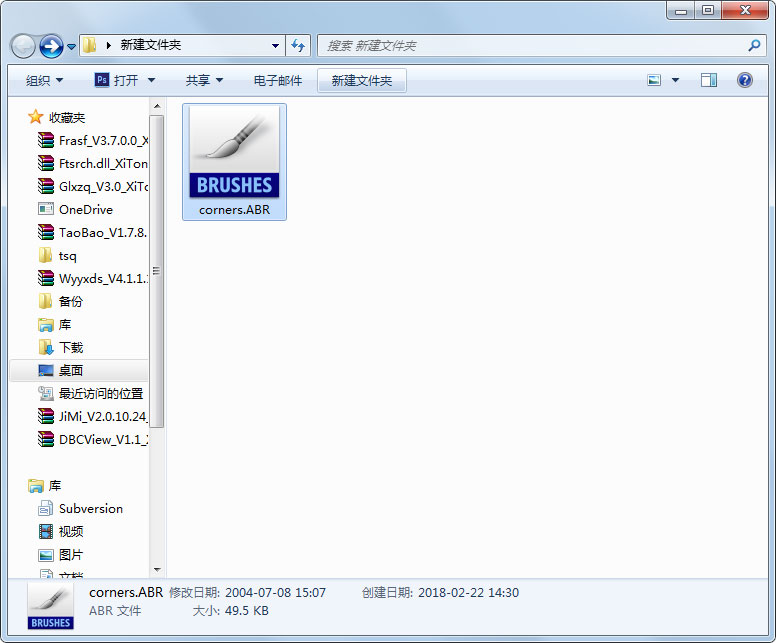Click BRUSHES icon in details pane
776x643 pixels.
click(50, 606)
